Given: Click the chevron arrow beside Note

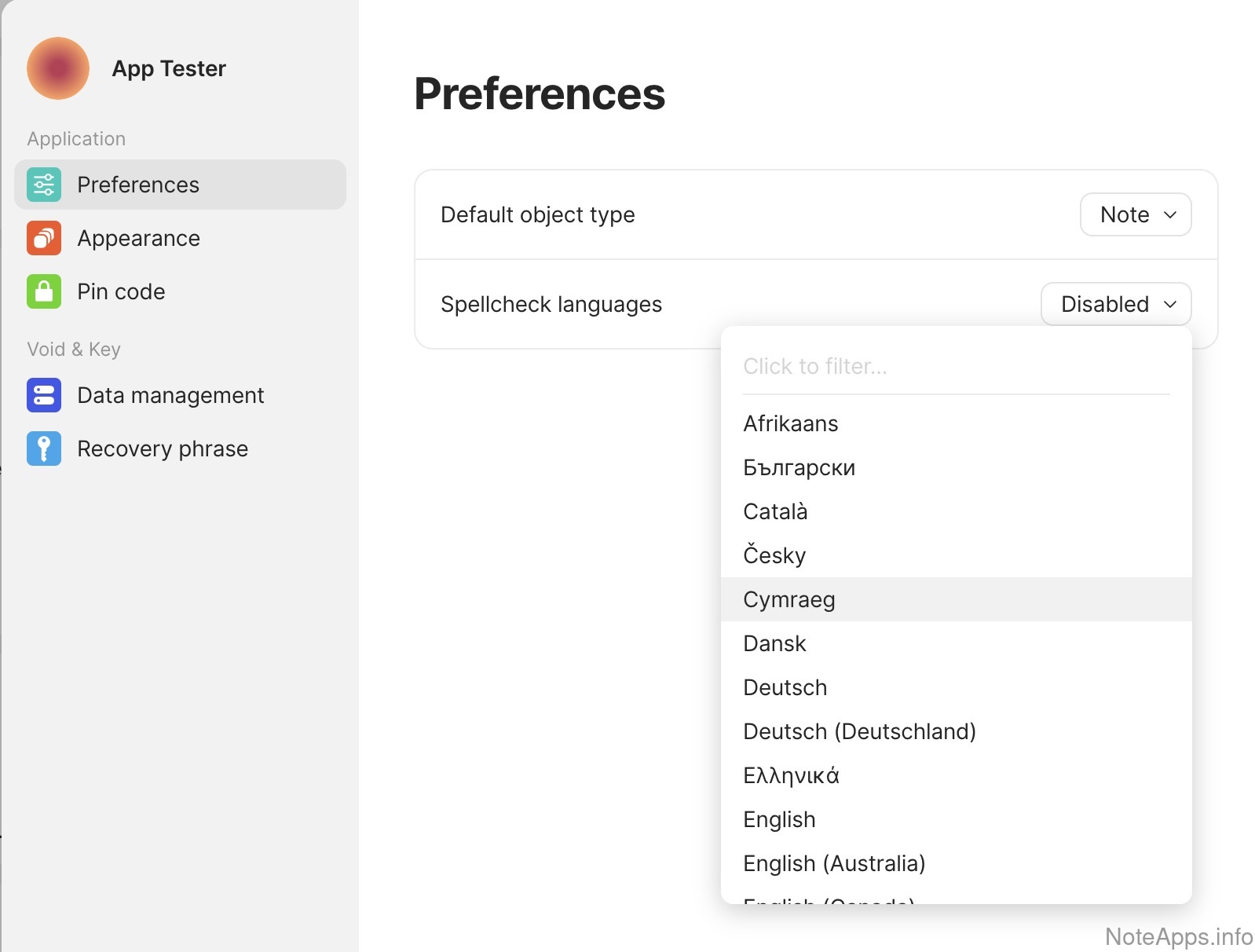Looking at the screenshot, I should pyautogui.click(x=1169, y=214).
